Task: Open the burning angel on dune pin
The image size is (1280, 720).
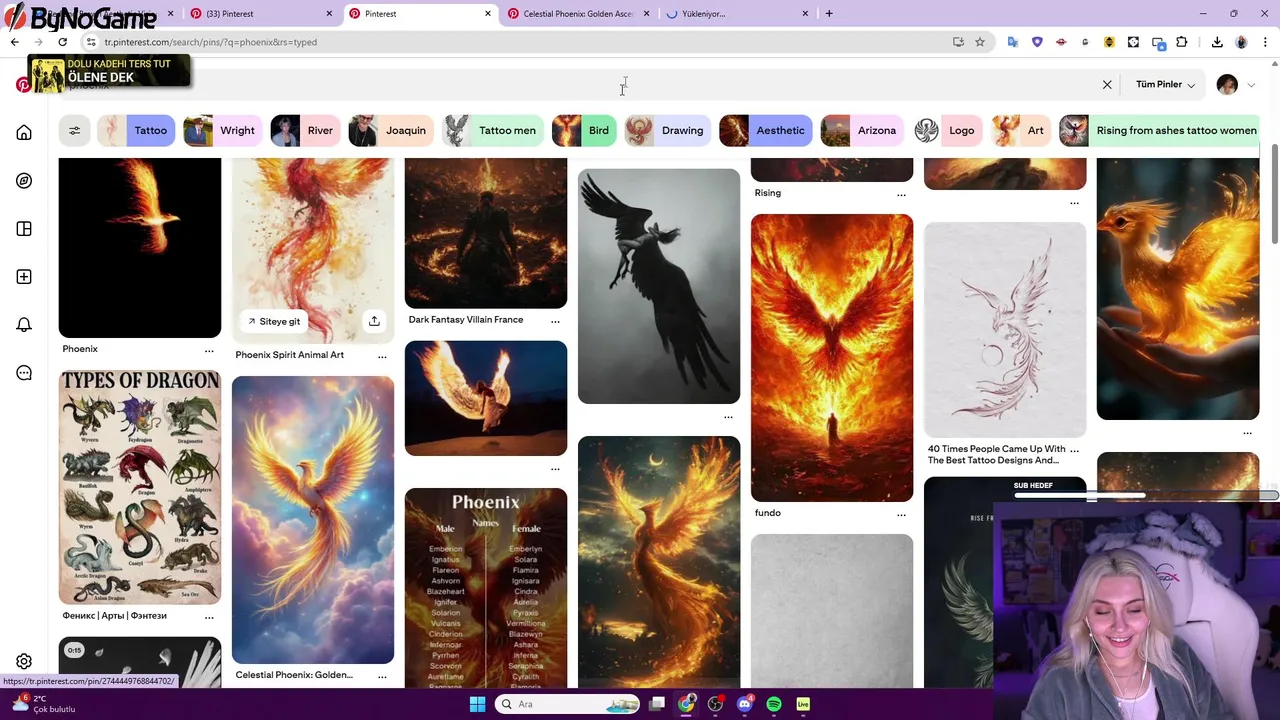Action: click(486, 398)
